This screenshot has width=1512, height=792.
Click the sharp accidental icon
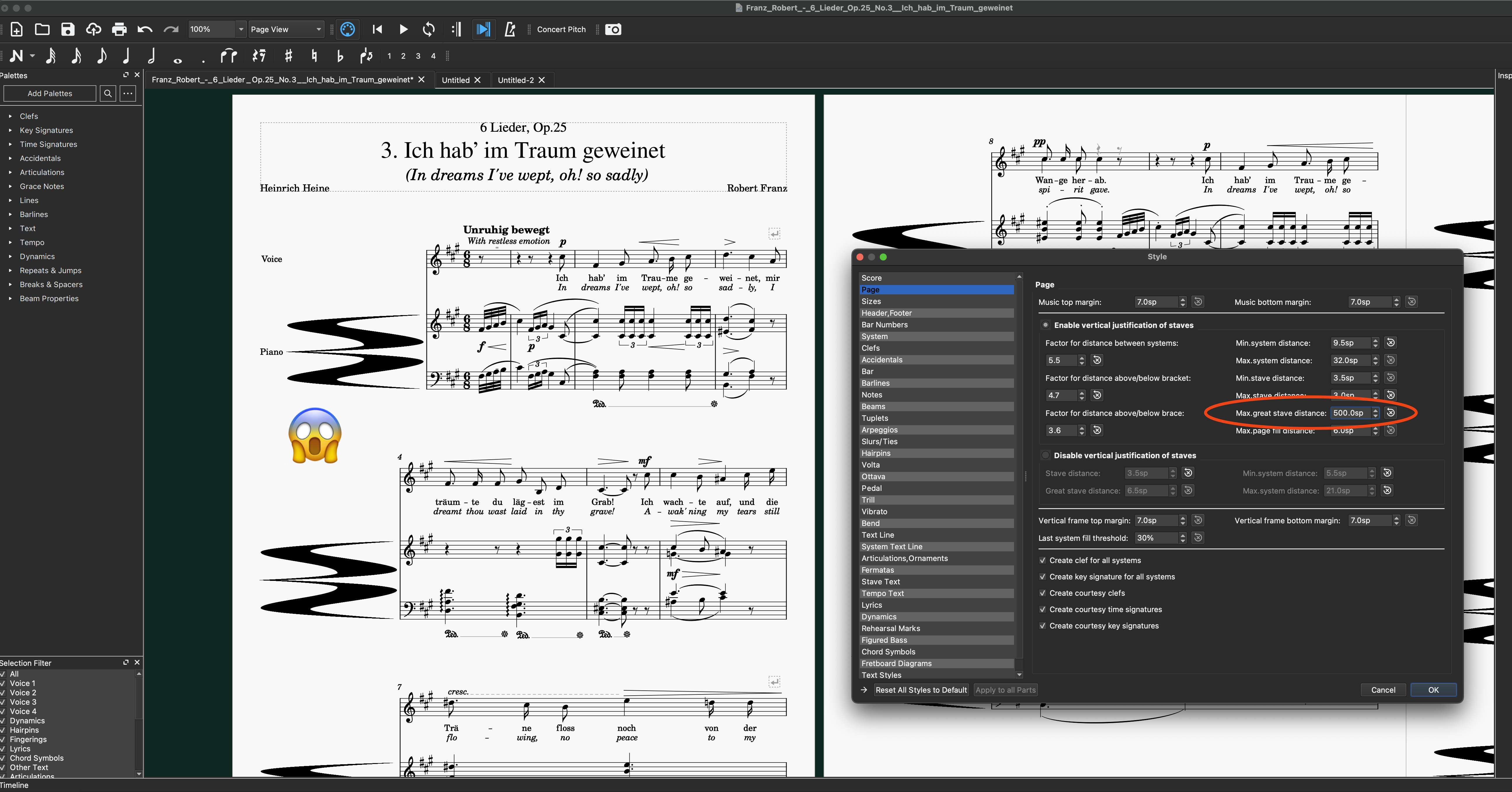click(x=288, y=55)
